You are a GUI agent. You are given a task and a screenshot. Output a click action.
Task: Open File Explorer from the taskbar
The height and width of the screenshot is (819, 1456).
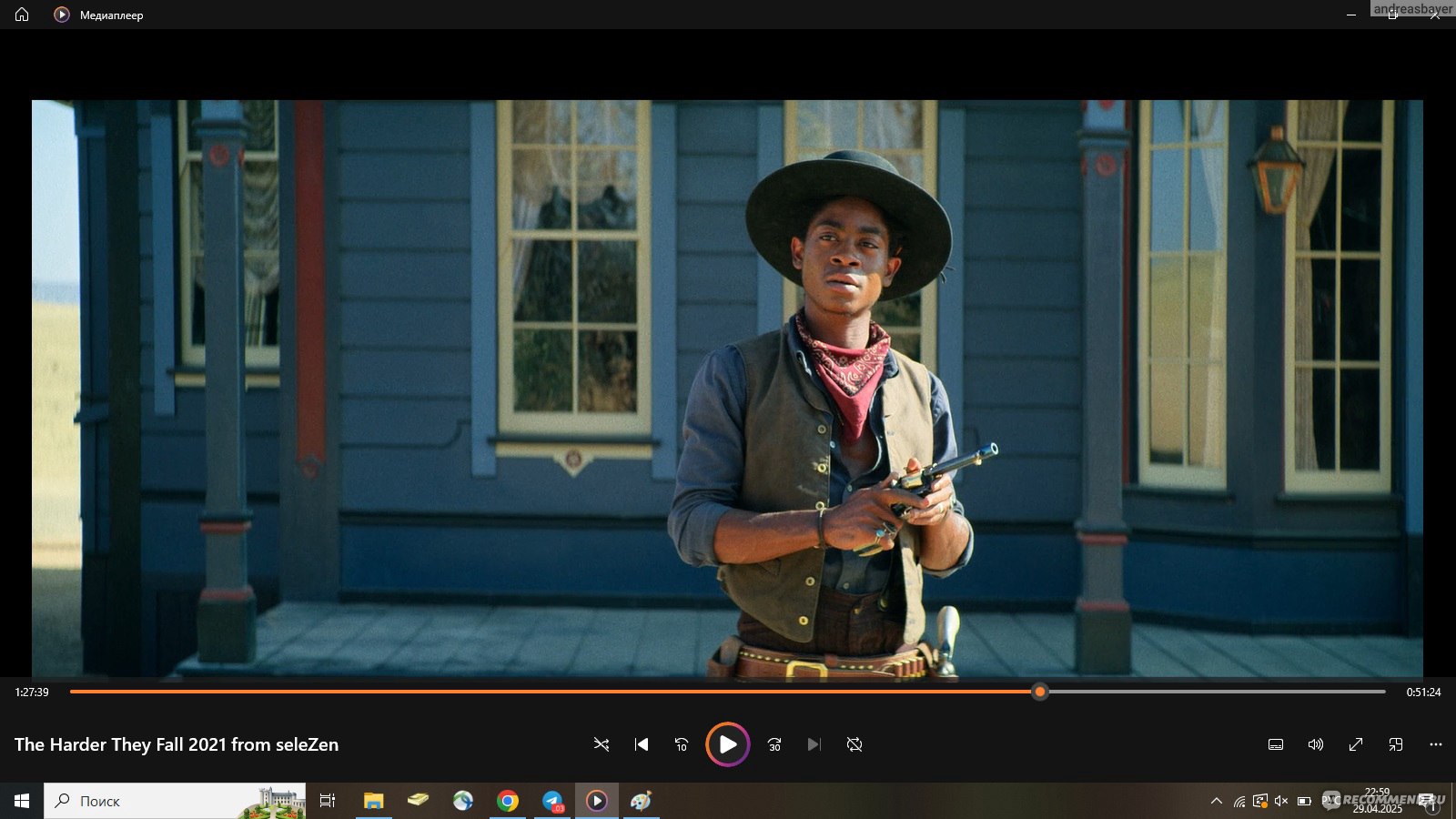373,801
